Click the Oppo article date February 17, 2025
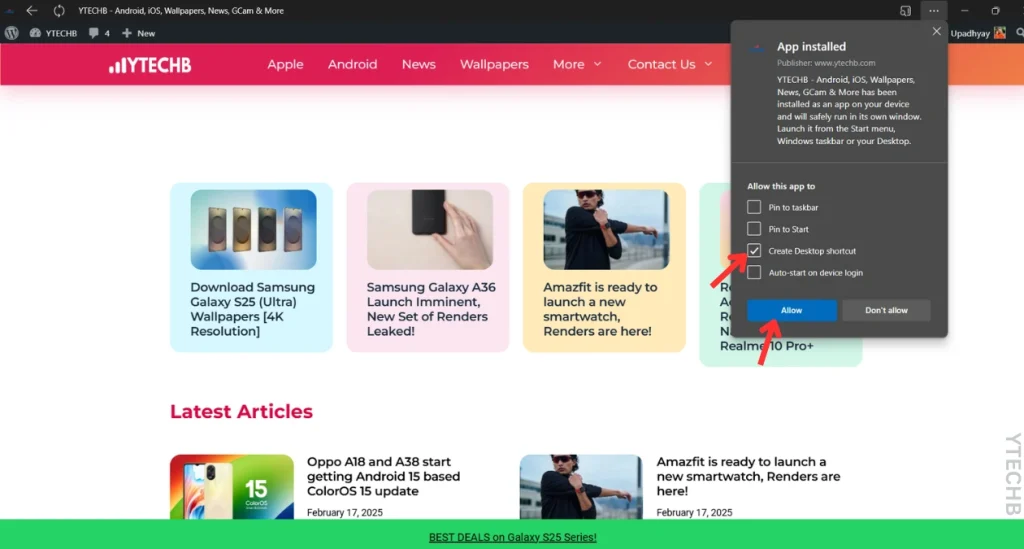 (345, 512)
